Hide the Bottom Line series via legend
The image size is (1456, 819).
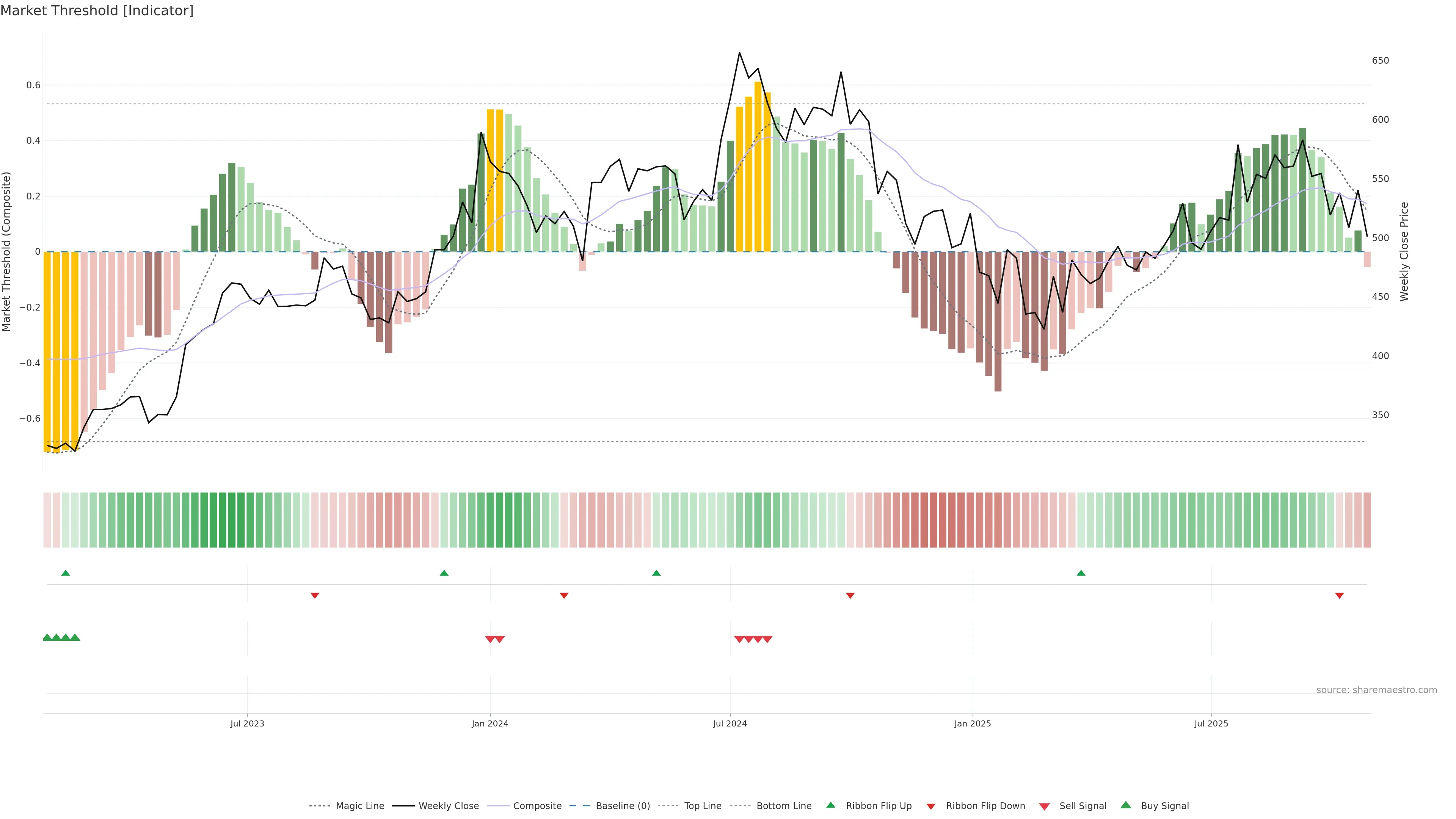(x=783, y=806)
